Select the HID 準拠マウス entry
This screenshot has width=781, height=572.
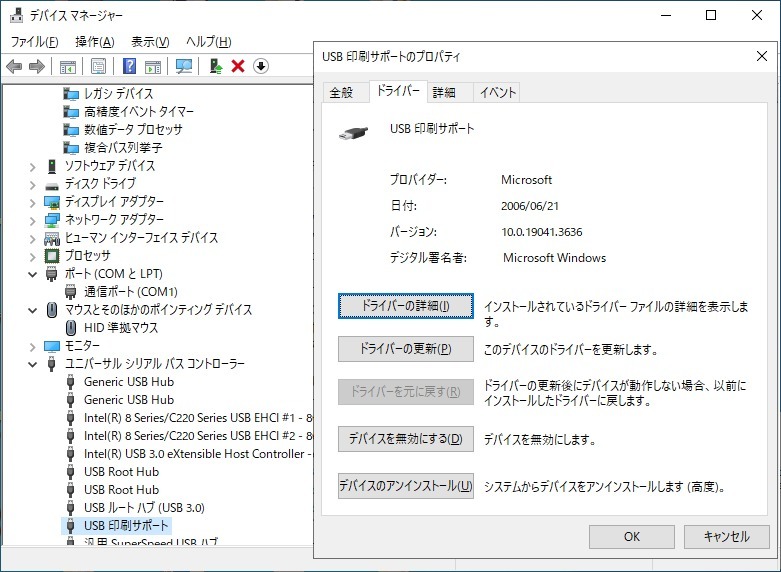coord(121,328)
